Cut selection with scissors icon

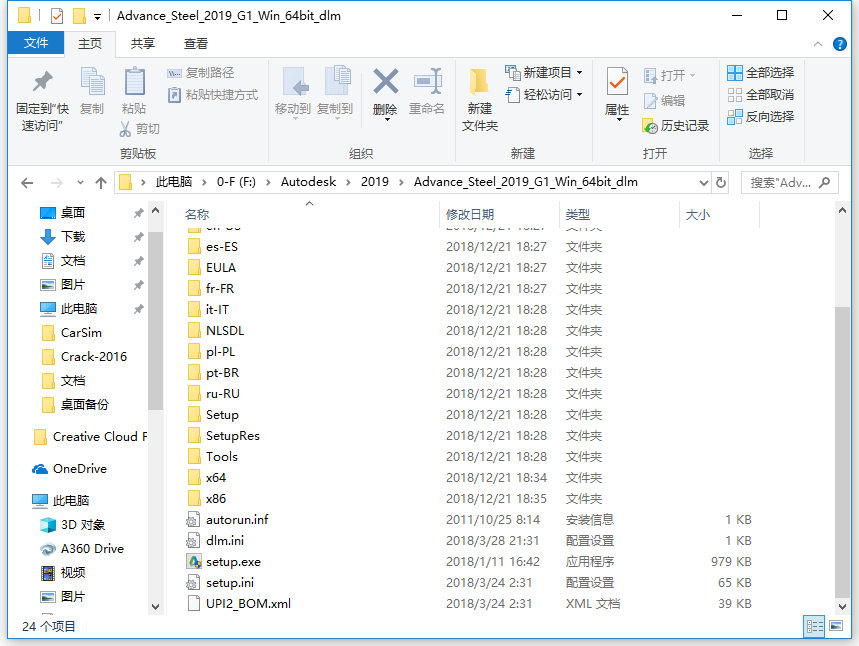coord(125,129)
